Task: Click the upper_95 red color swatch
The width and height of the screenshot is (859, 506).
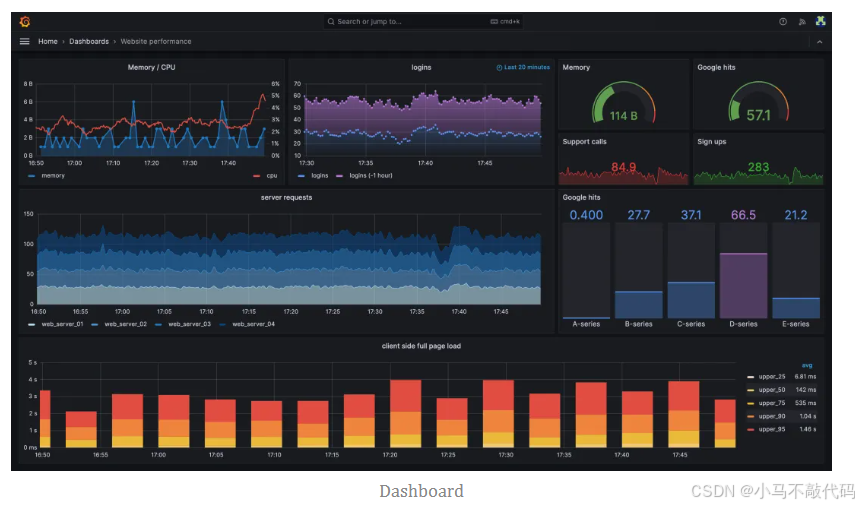Action: [751, 429]
